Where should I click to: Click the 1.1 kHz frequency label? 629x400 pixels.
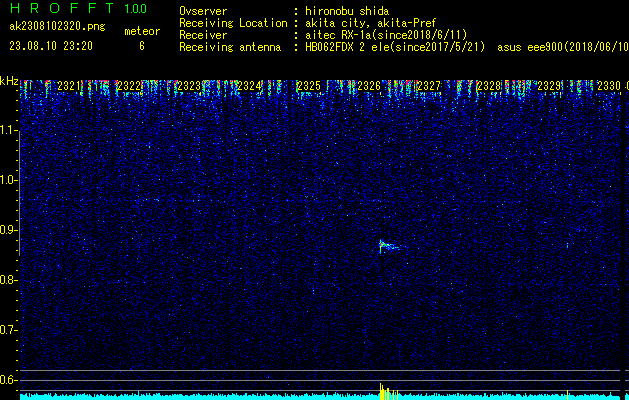tap(9, 129)
